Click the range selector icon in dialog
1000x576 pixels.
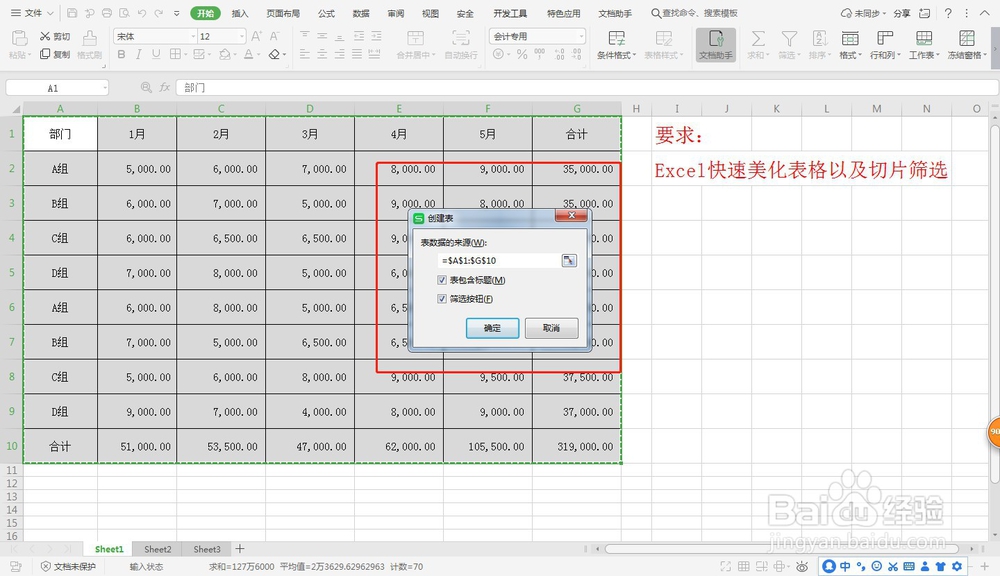(x=569, y=260)
